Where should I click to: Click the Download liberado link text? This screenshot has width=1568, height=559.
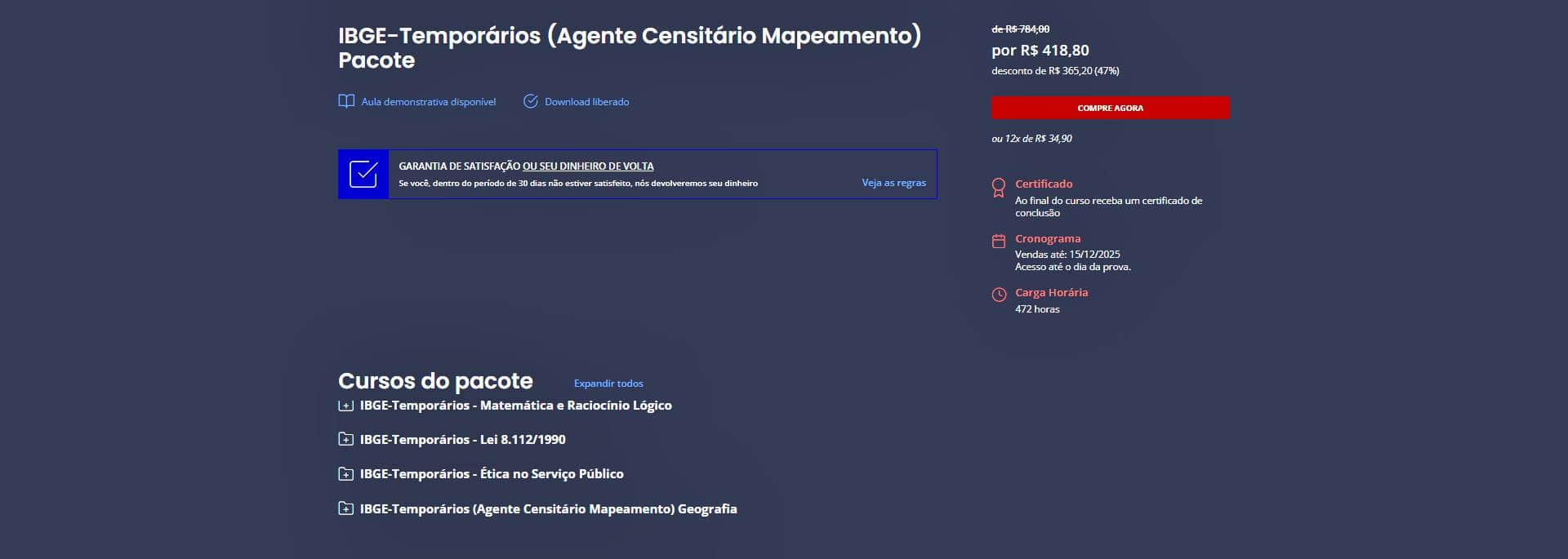coord(586,102)
